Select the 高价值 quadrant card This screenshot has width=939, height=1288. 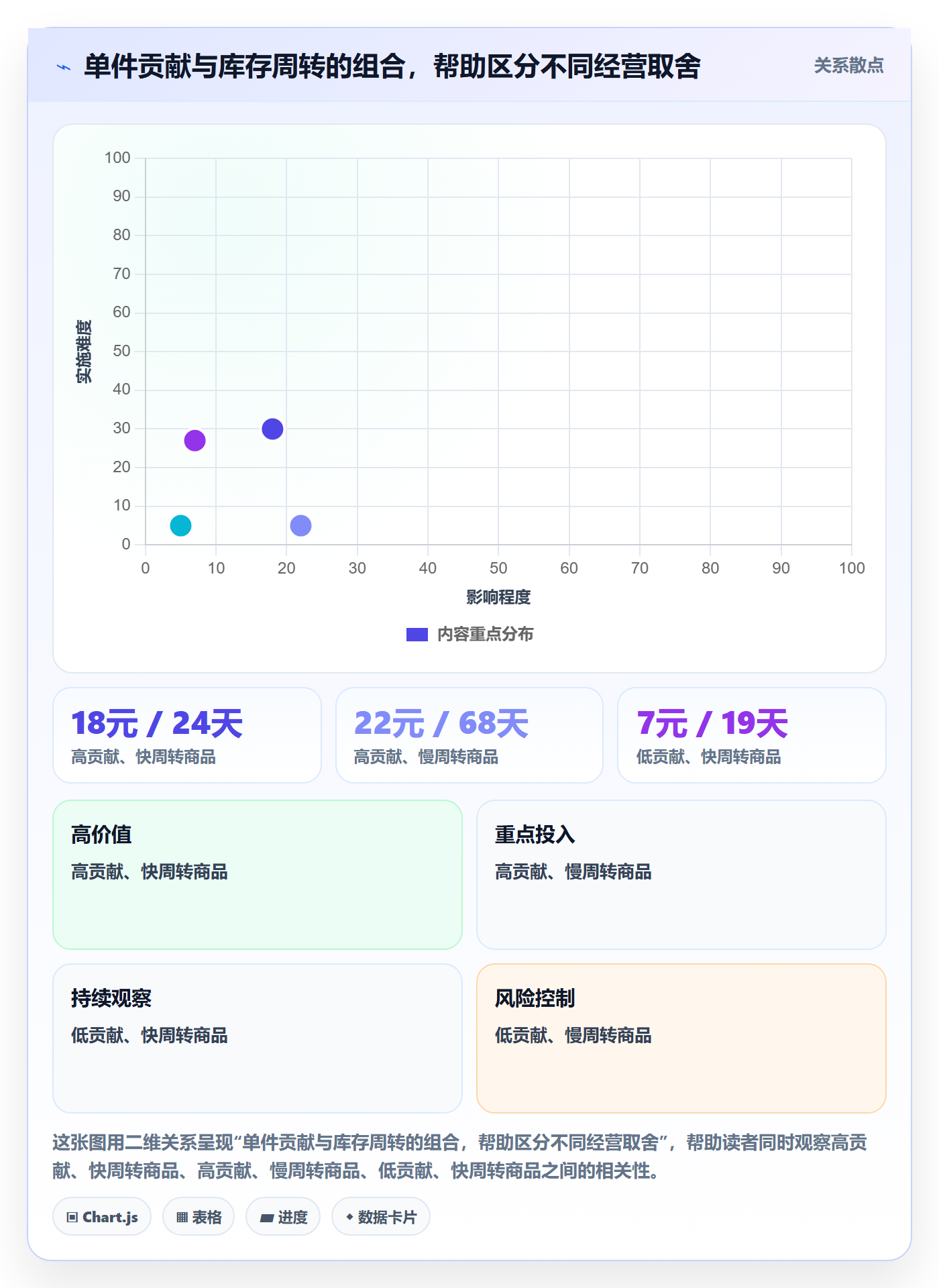258,875
